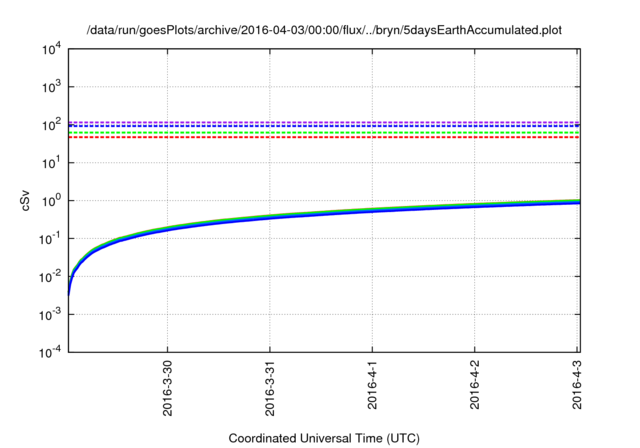Click the red dashed threshold line

pyautogui.click(x=324, y=137)
